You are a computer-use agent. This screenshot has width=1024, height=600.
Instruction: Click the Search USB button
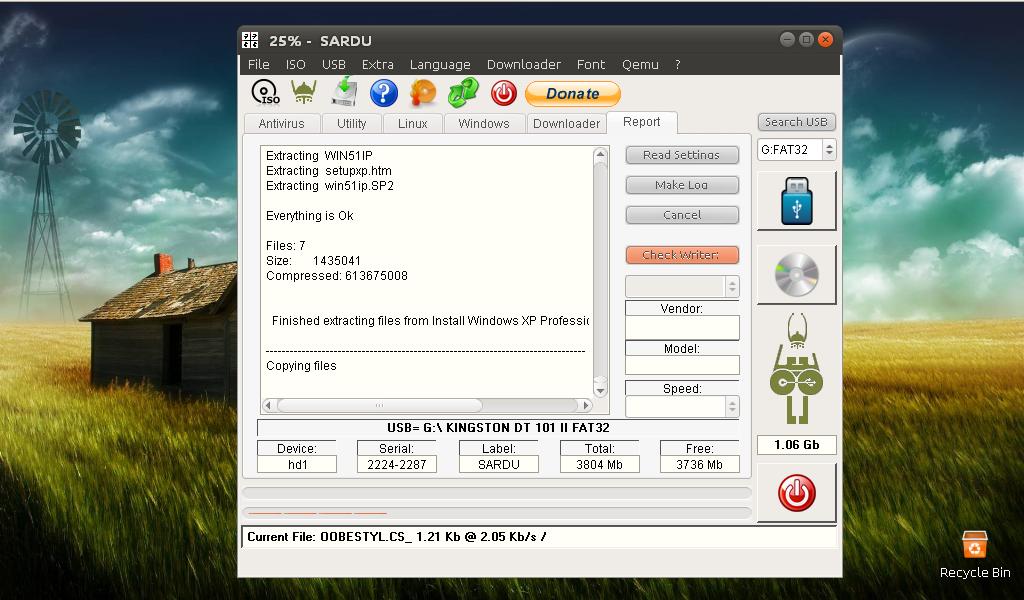(x=796, y=122)
